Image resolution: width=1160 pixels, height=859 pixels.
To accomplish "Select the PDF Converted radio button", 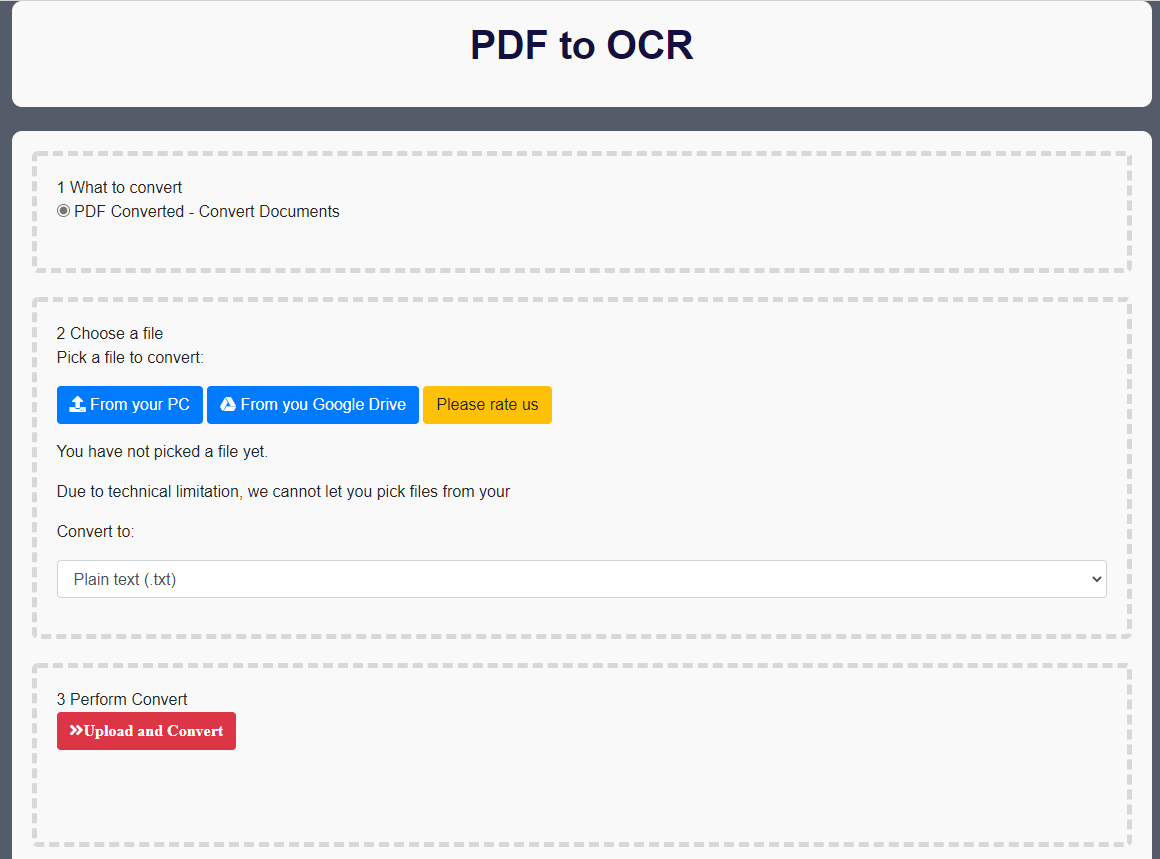I will pos(64,211).
